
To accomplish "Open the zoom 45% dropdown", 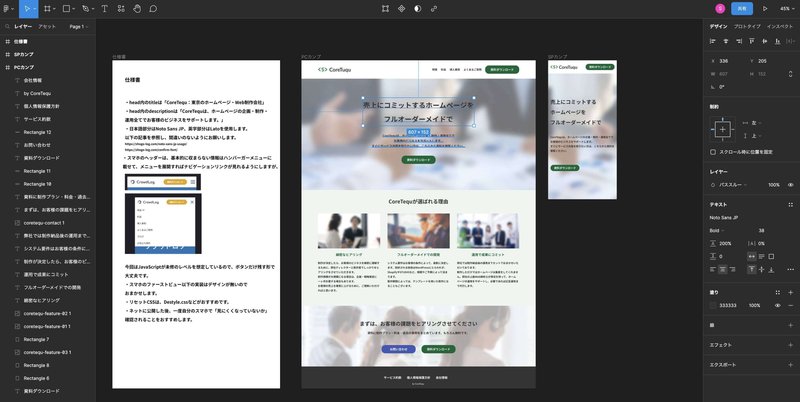I will point(786,9).
